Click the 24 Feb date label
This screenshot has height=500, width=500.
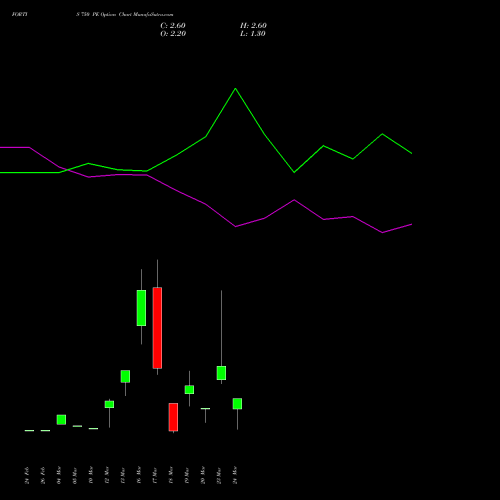tap(27, 475)
